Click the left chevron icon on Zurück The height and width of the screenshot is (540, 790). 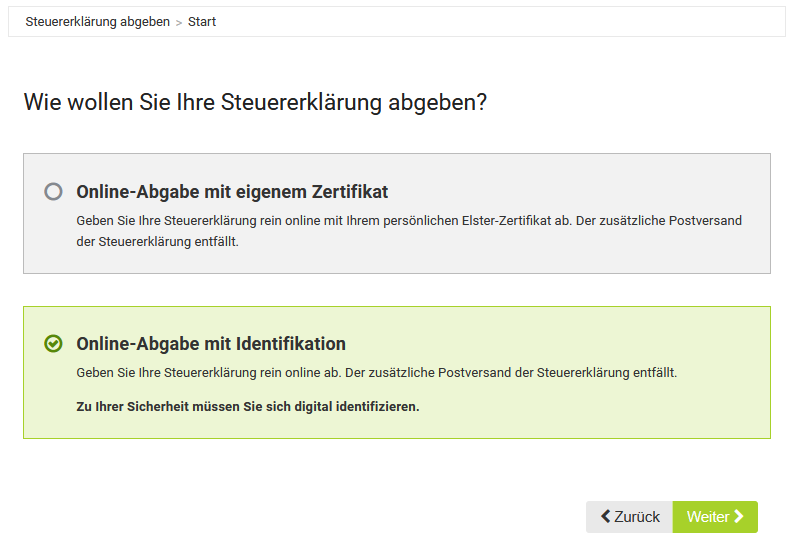click(605, 517)
